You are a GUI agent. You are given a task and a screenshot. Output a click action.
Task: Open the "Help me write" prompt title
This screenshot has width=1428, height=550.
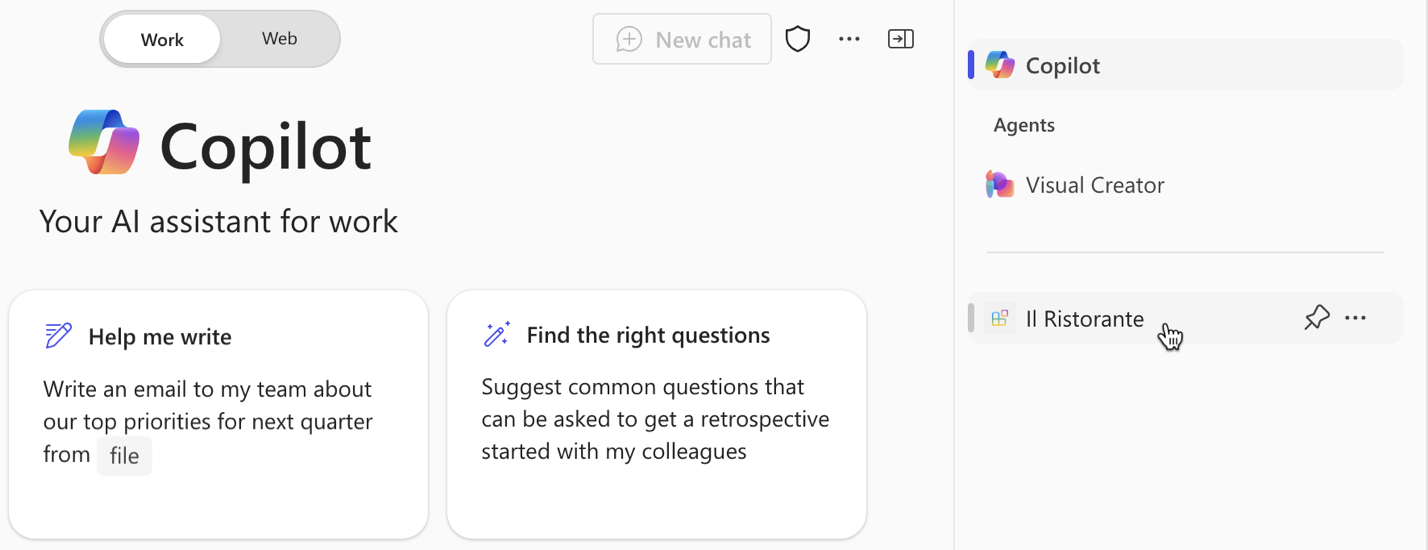(160, 337)
